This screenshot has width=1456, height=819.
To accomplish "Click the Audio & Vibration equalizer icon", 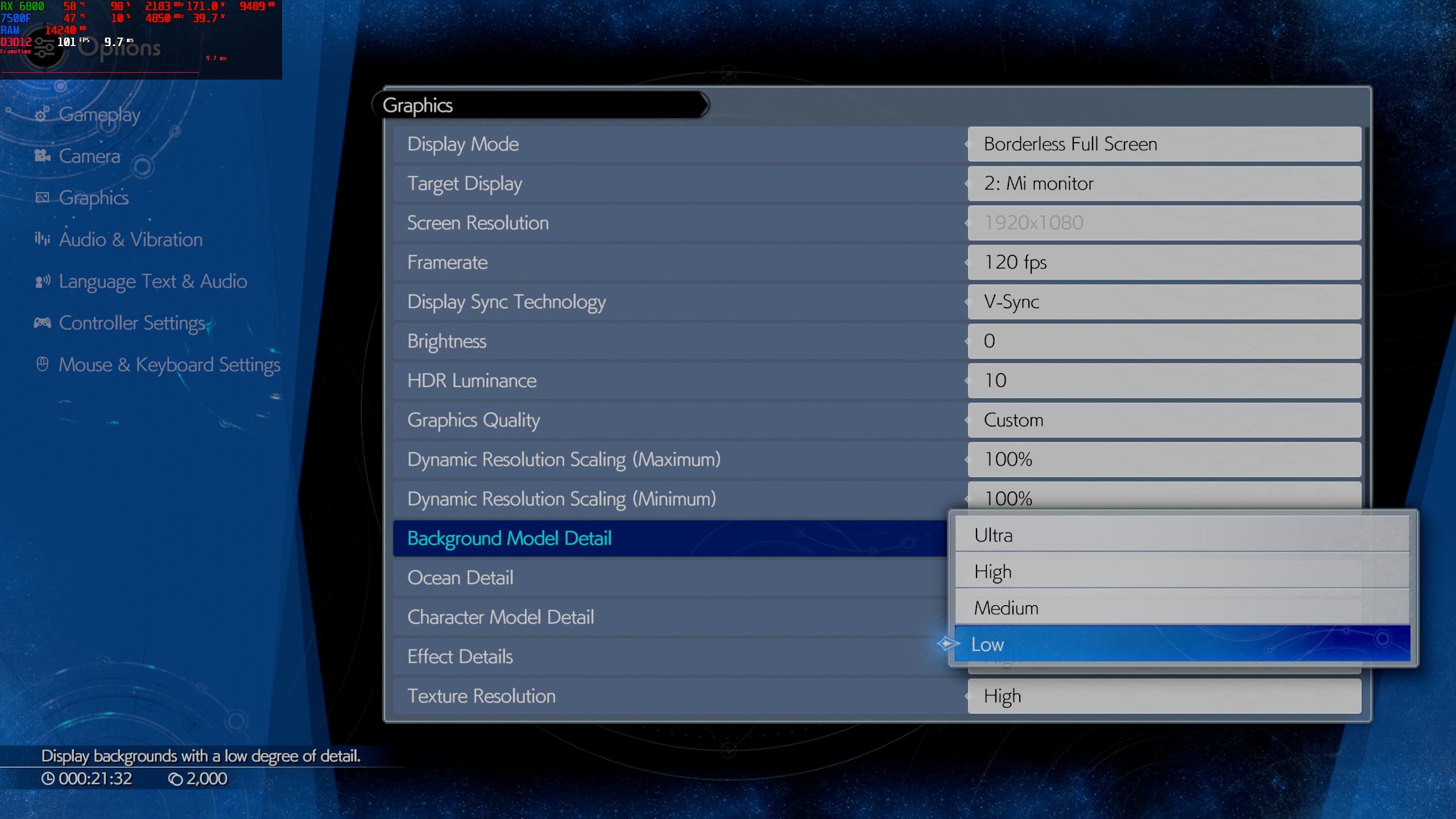I will point(42,239).
